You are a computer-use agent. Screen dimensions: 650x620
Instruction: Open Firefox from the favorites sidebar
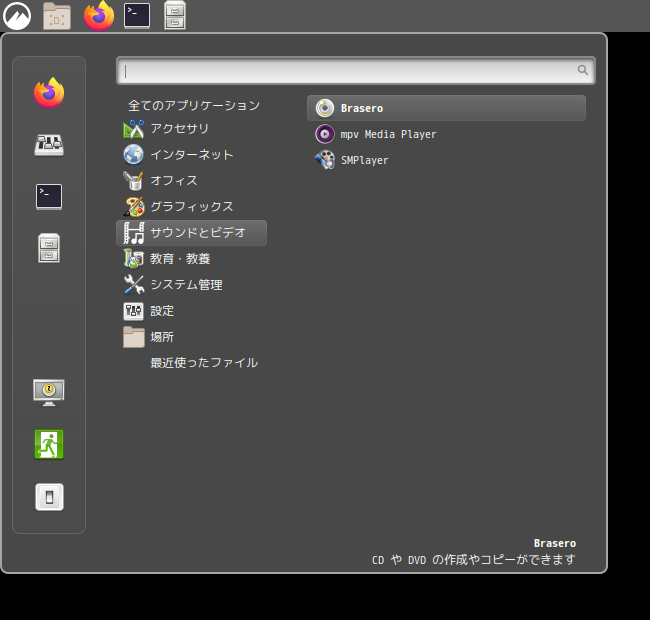tap(49, 92)
